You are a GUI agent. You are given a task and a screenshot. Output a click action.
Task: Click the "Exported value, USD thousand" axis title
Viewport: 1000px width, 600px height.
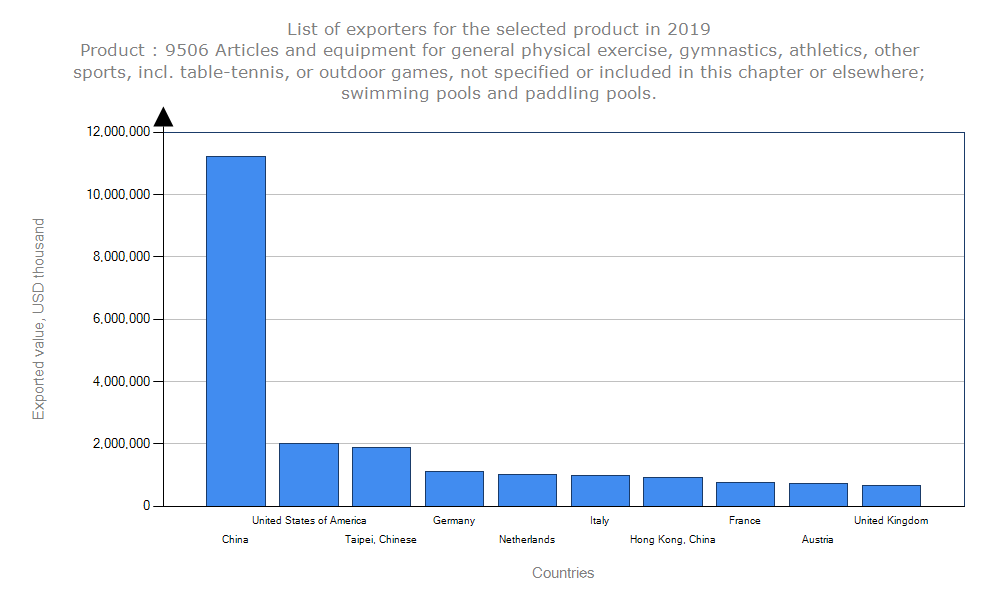pos(39,319)
